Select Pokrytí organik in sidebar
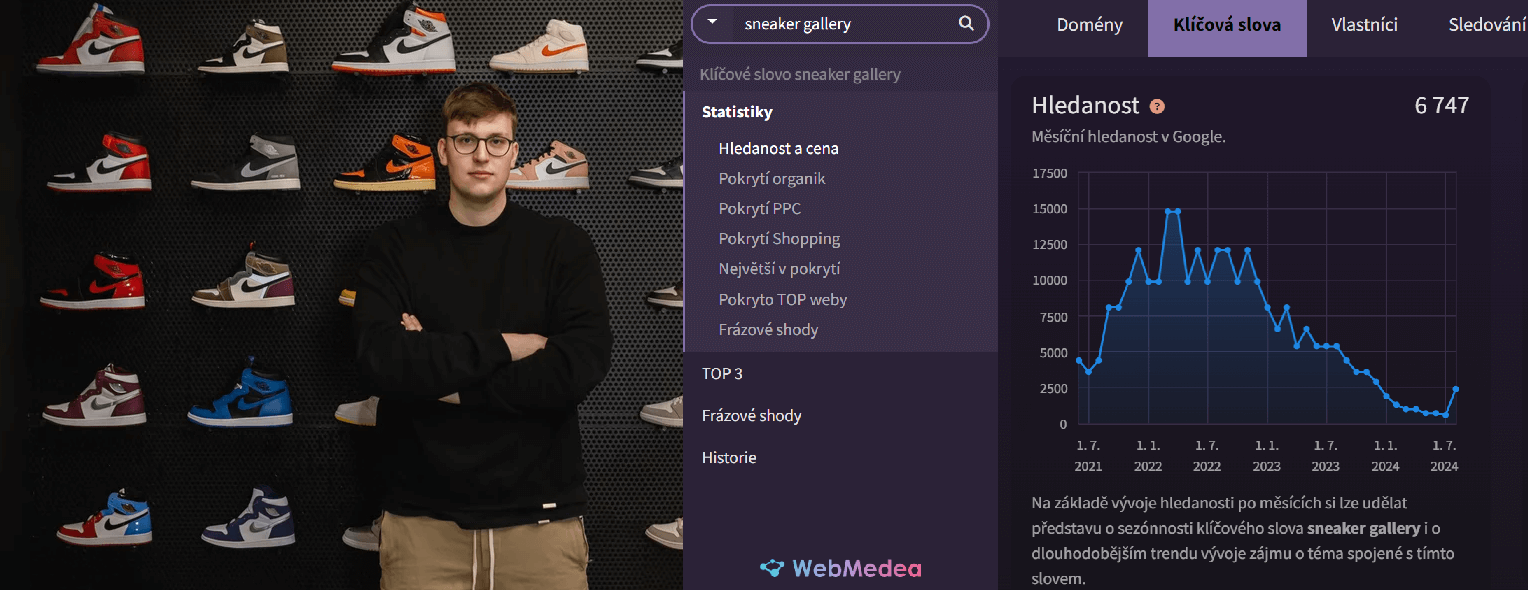1528x590 pixels. coord(772,179)
